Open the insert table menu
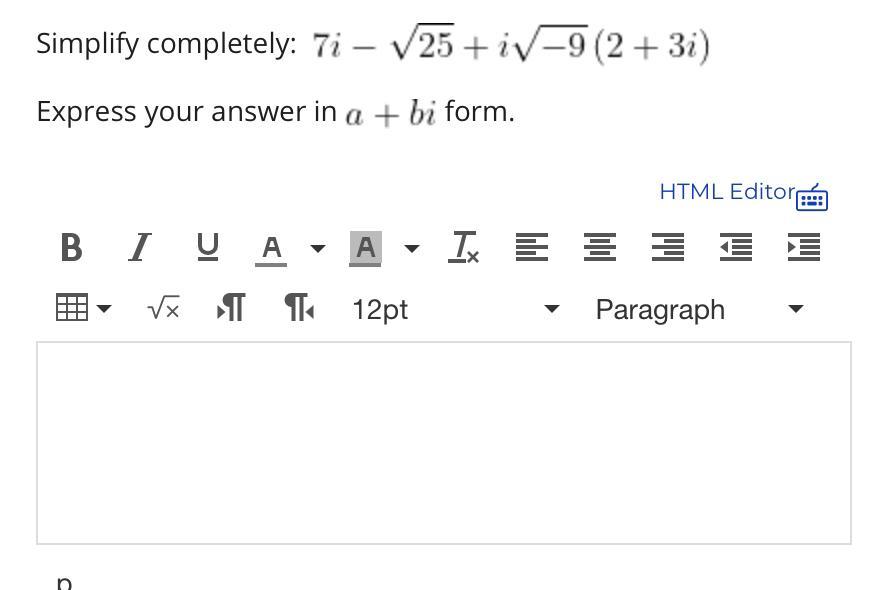This screenshot has height=590, width=889. click(83, 309)
